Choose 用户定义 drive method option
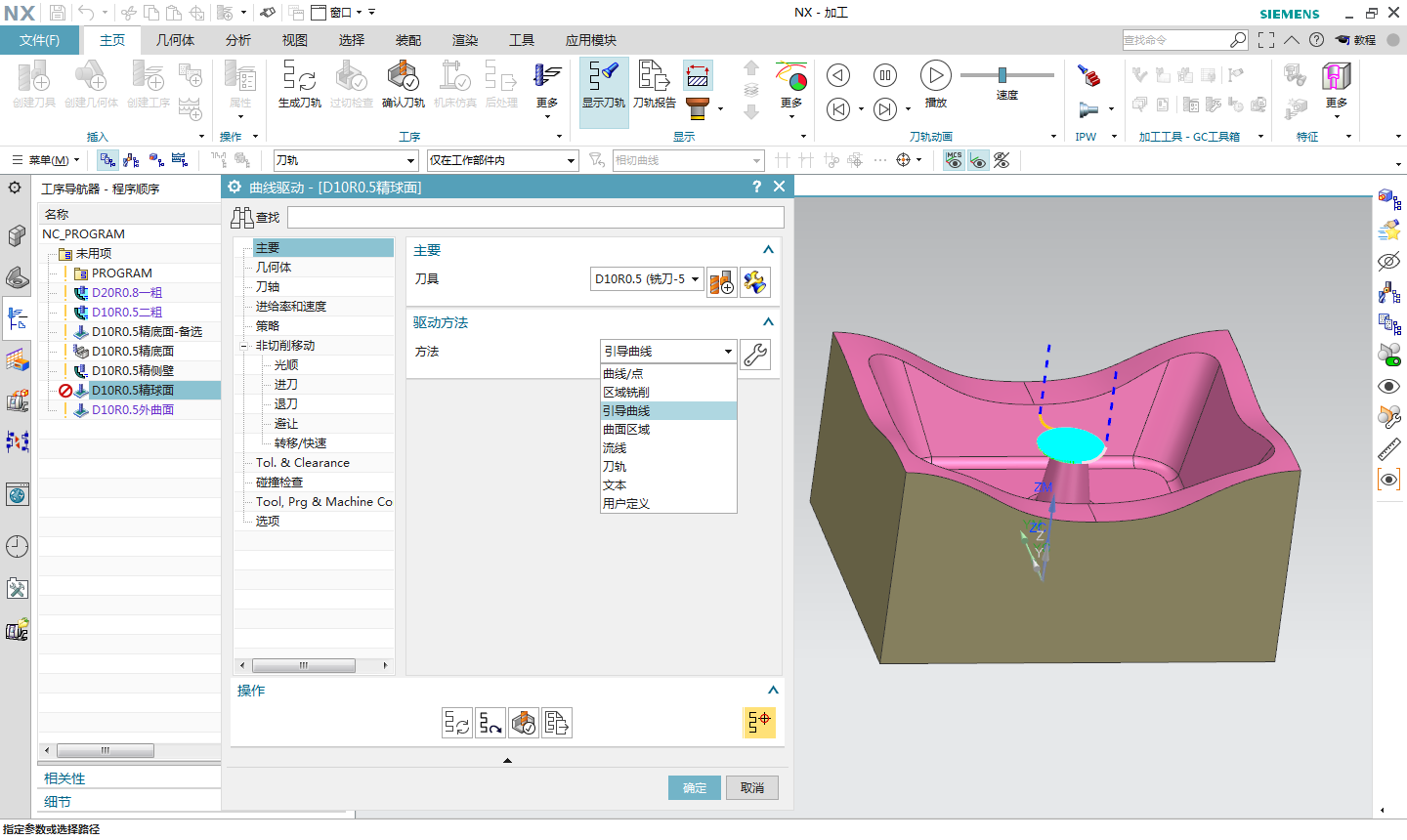The width and height of the screenshot is (1407, 840). [668, 503]
